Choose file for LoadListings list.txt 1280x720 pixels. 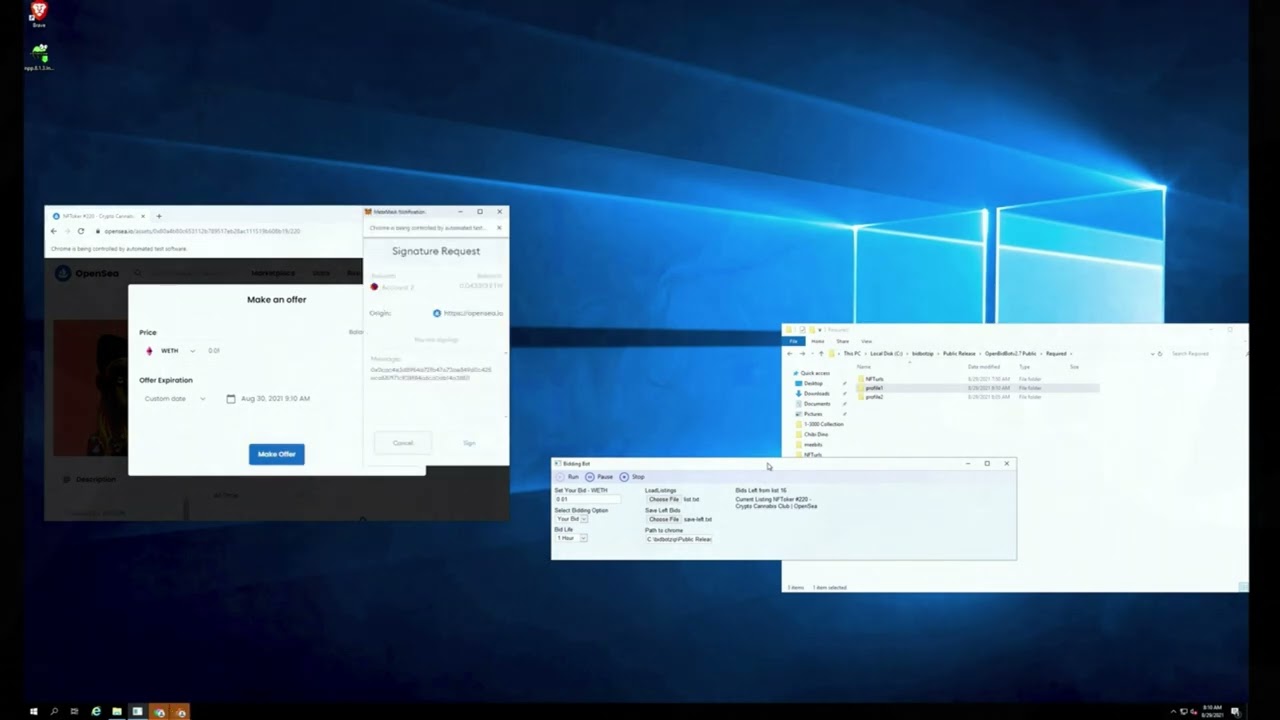[x=663, y=499]
